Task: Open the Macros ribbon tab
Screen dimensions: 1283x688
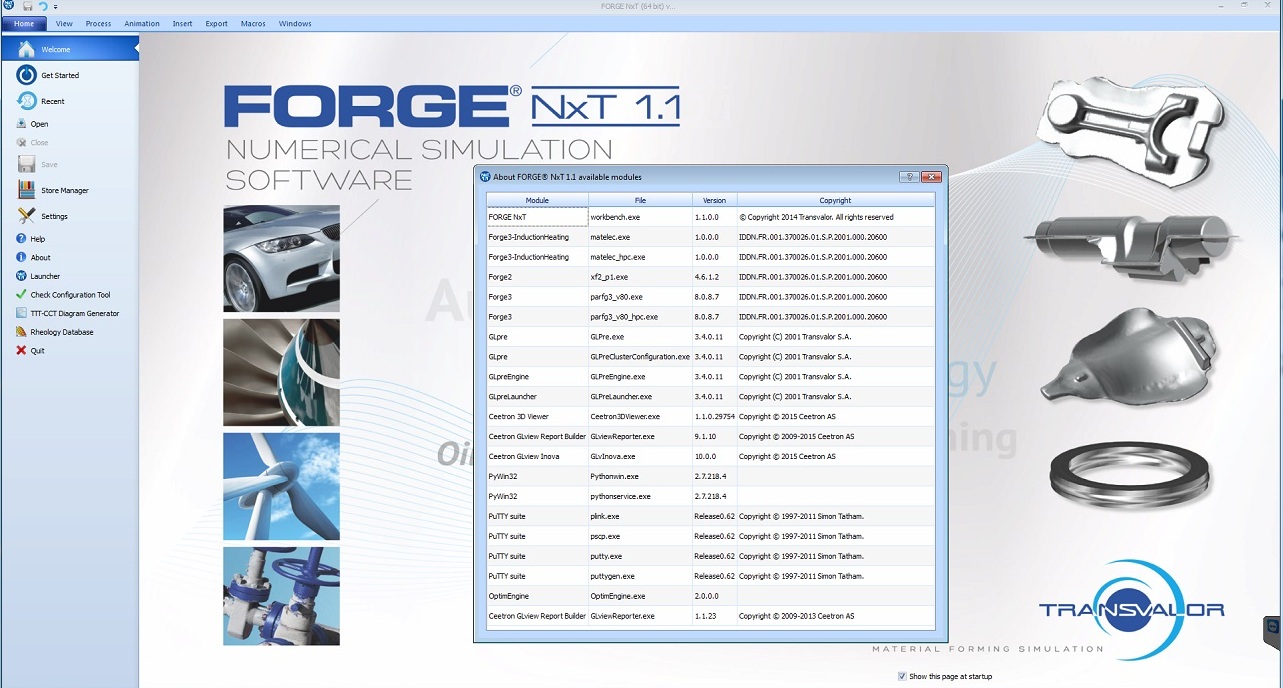Action: (x=253, y=23)
